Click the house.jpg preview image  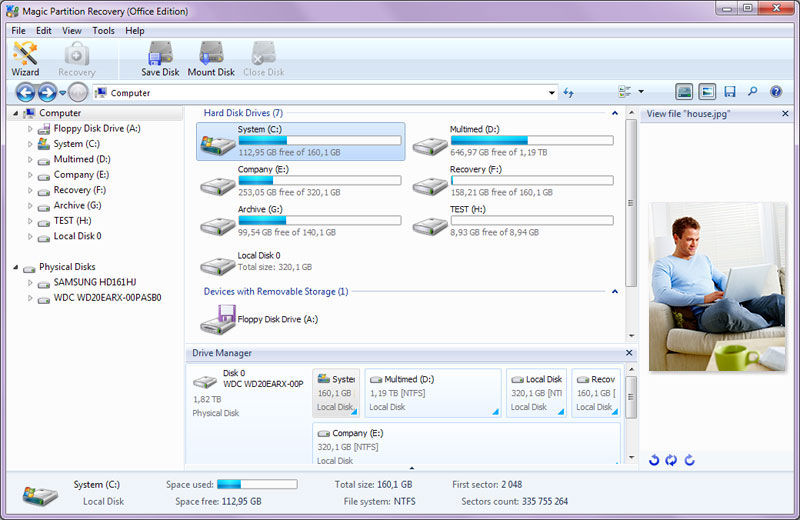pos(718,287)
